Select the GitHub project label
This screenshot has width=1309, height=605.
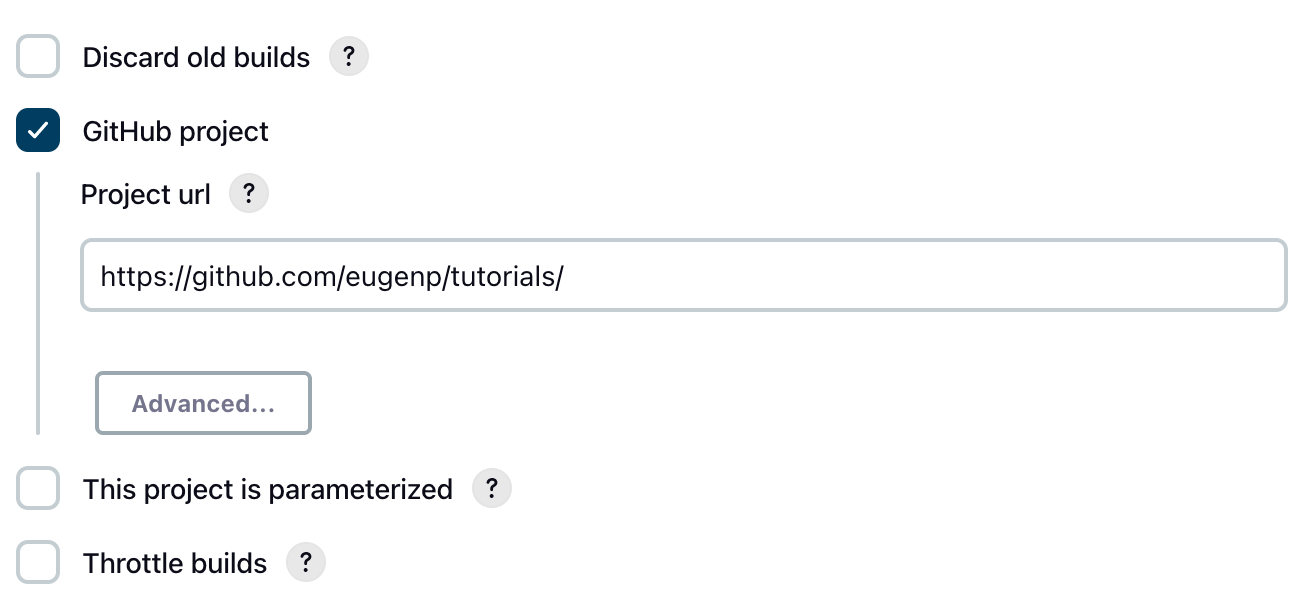pos(176,131)
